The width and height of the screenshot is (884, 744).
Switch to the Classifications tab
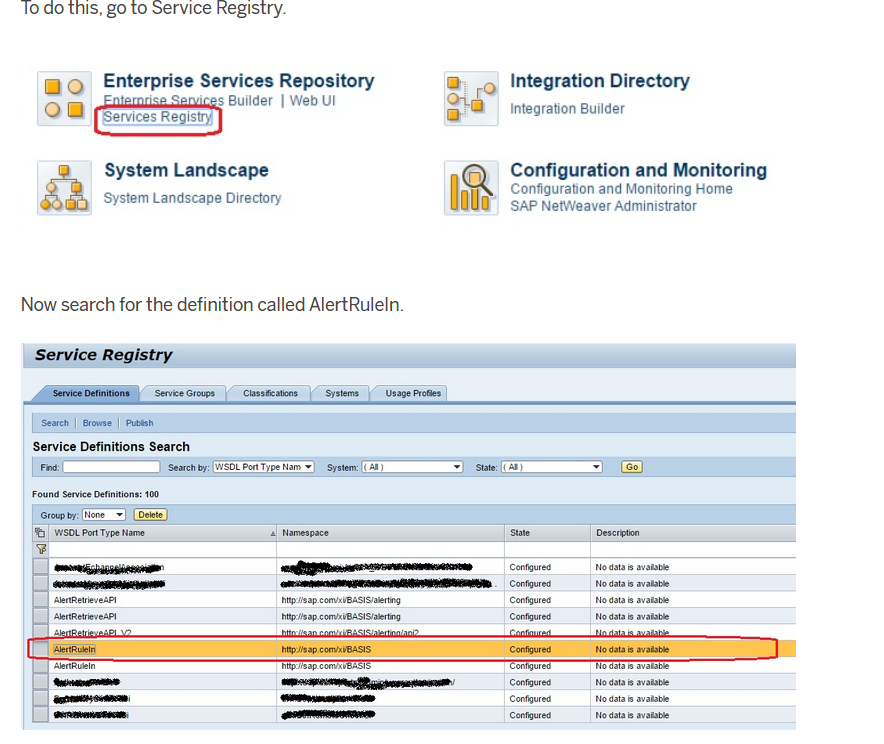pos(270,393)
